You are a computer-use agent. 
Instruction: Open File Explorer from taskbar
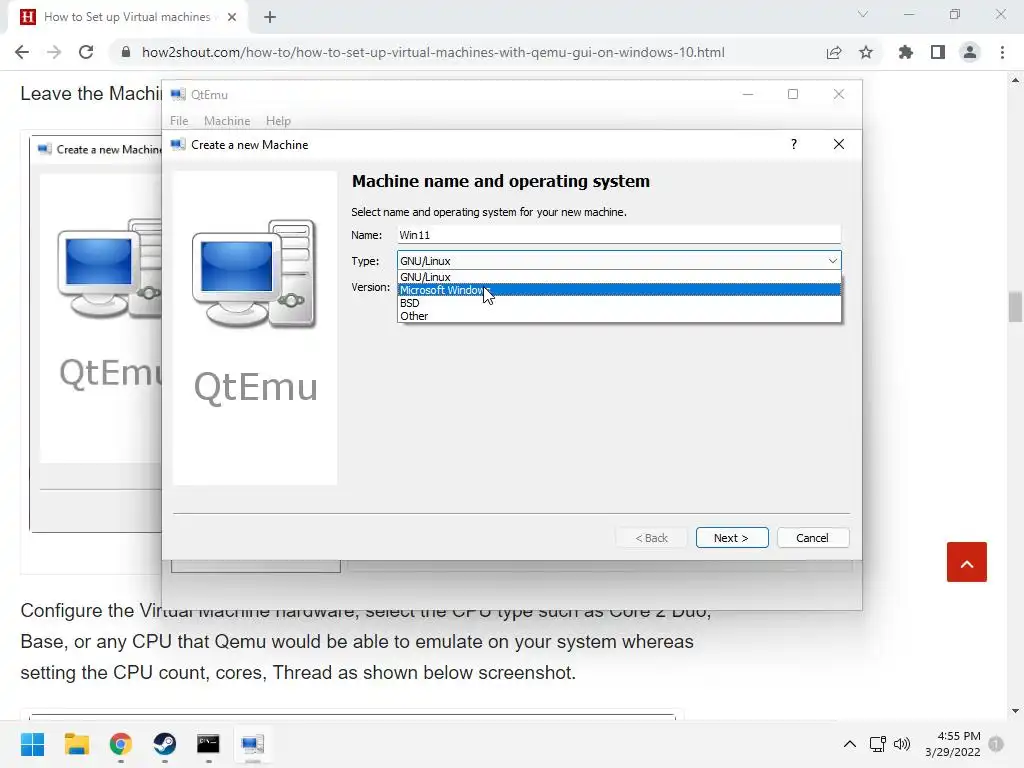coord(76,744)
